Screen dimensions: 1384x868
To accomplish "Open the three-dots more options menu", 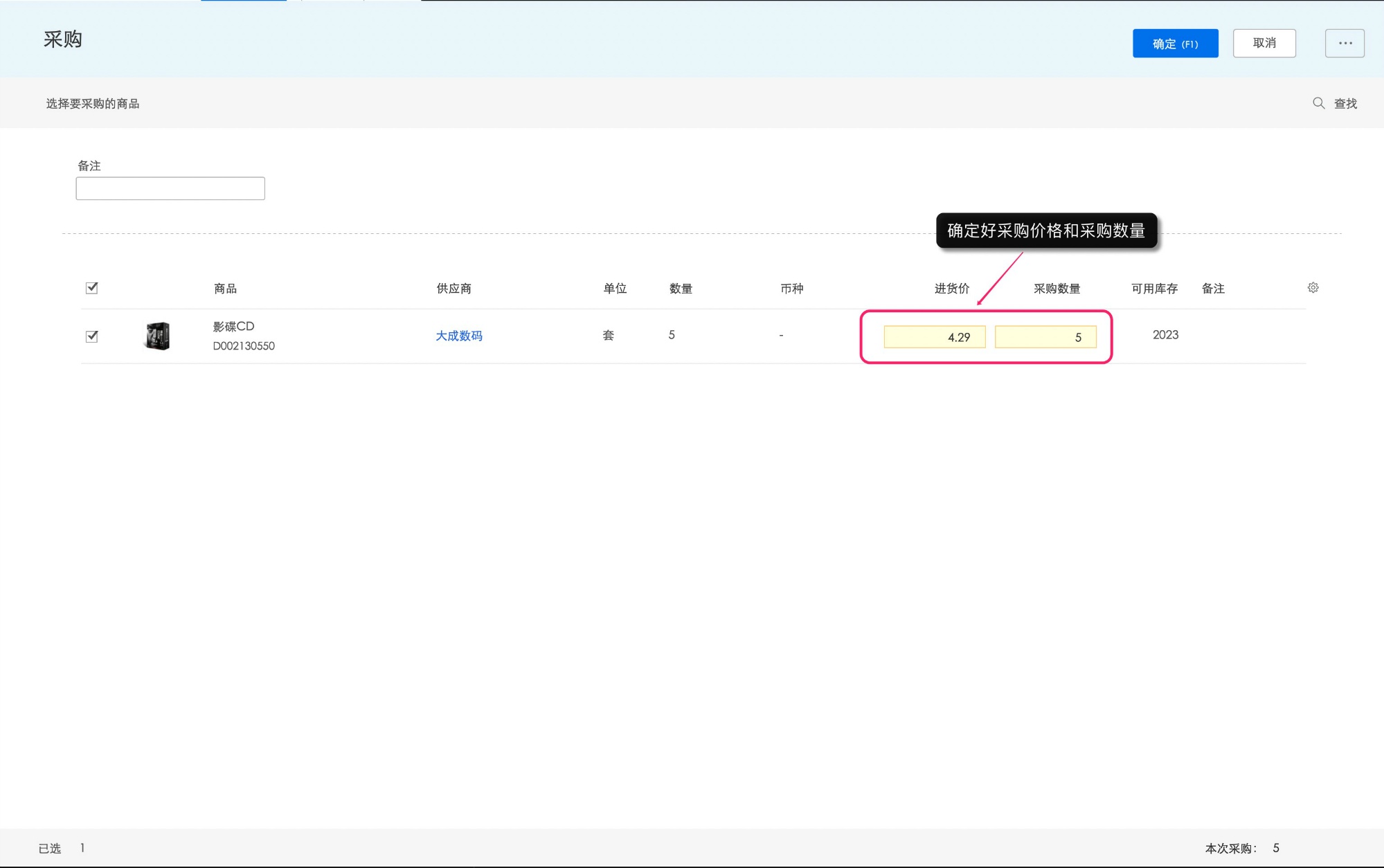I will (x=1345, y=43).
